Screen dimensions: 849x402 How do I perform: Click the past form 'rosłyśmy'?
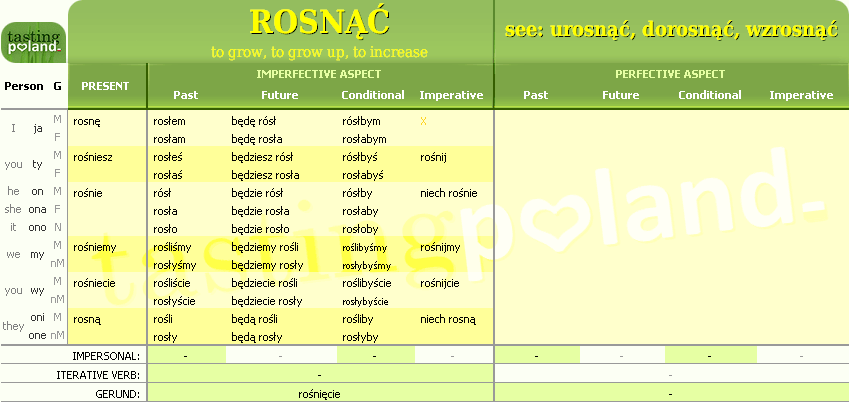[175, 265]
